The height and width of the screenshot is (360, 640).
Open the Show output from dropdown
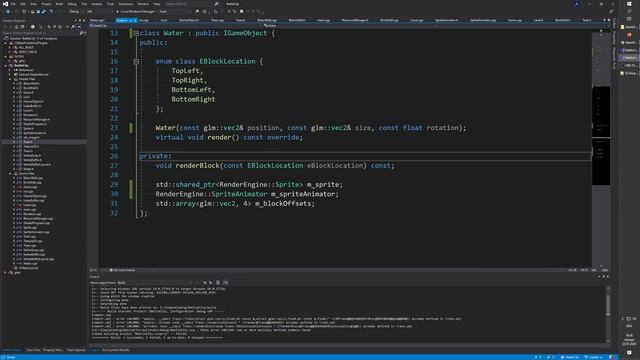(154, 282)
